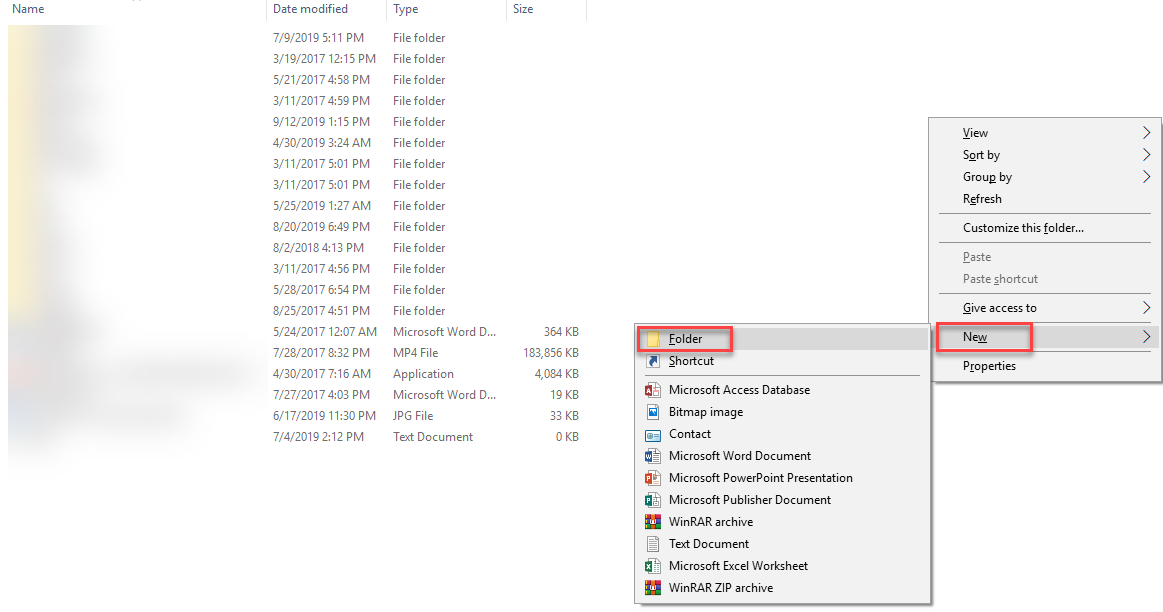Create a new Contact
Screen dimensions: 1163x612
783,434
